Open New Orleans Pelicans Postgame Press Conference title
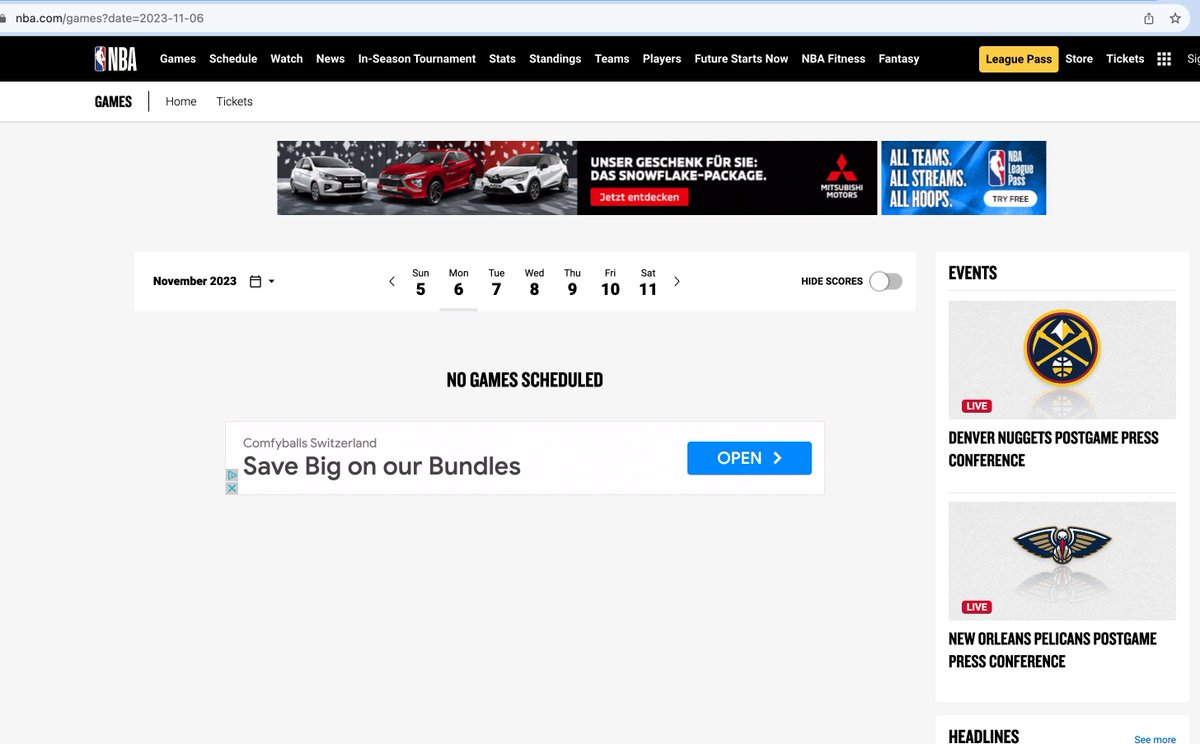This screenshot has height=744, width=1200. 1052,650
